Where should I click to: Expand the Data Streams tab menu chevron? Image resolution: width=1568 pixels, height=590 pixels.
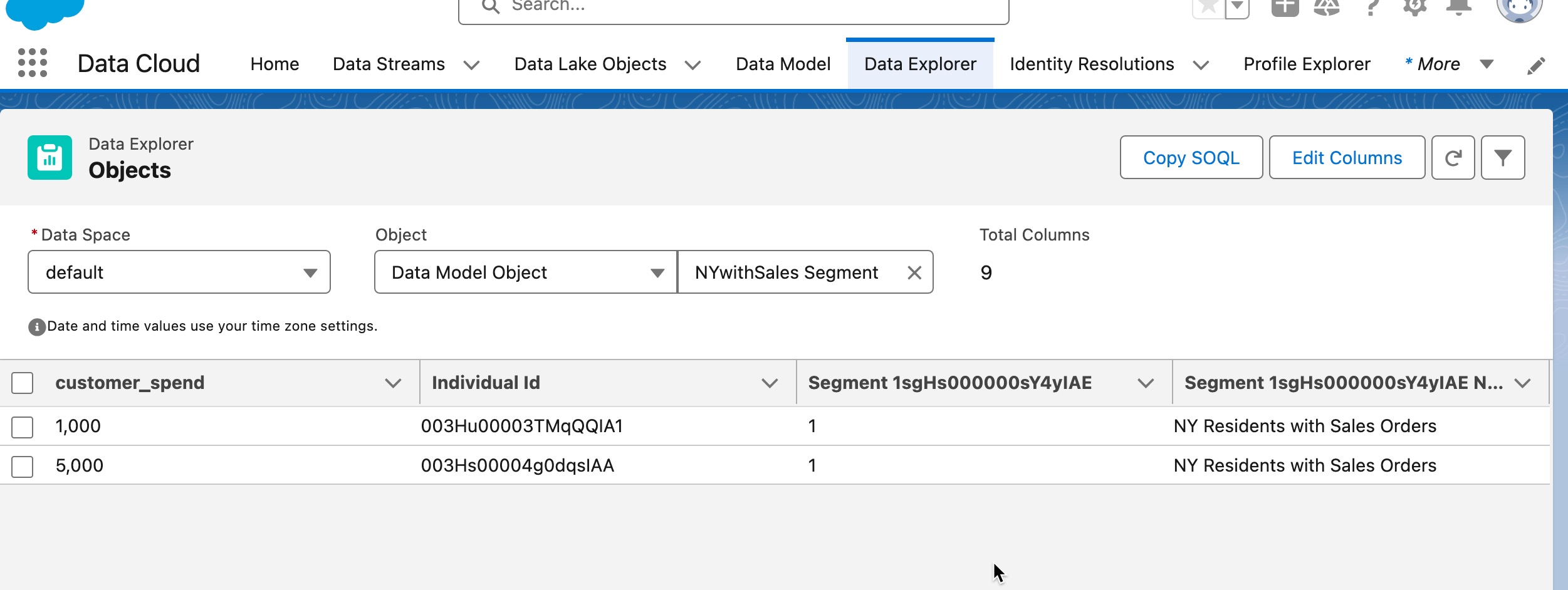[x=471, y=65]
